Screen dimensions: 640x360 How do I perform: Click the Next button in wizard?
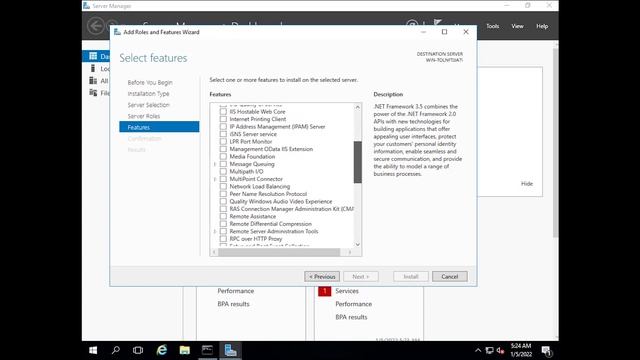coord(361,276)
